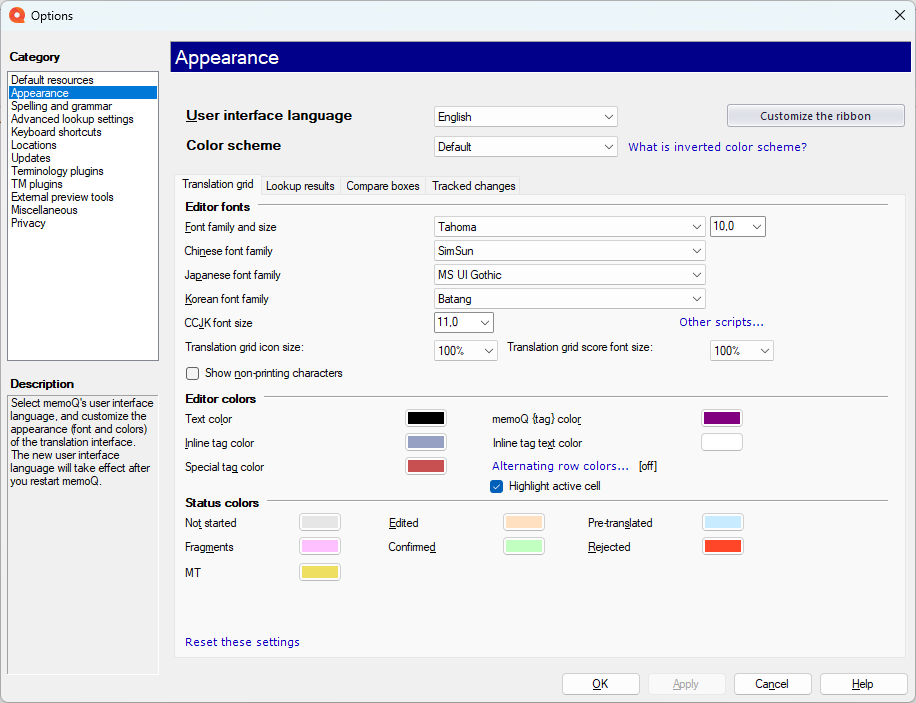Click Customize the ribbon
916x703 pixels.
point(815,115)
